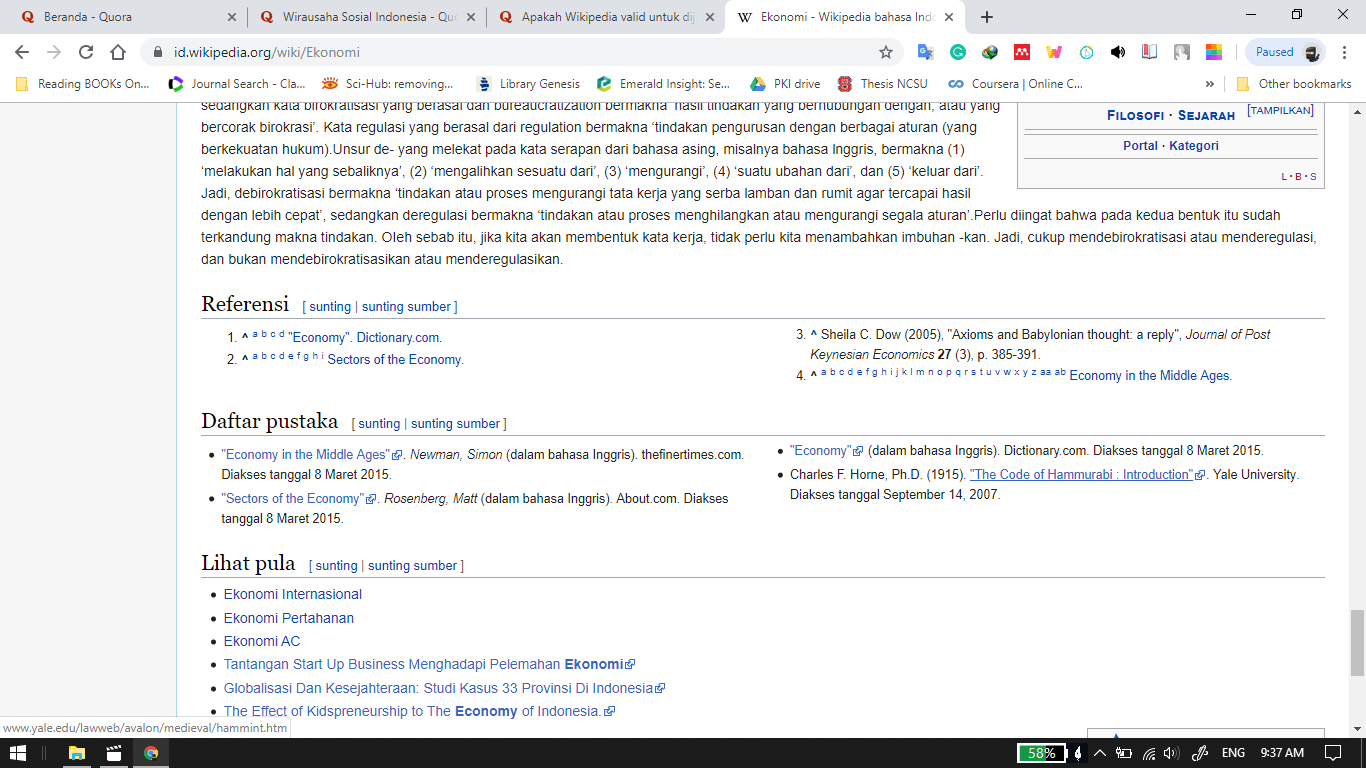
Task: Open the system volume control in tray
Action: point(1172,753)
